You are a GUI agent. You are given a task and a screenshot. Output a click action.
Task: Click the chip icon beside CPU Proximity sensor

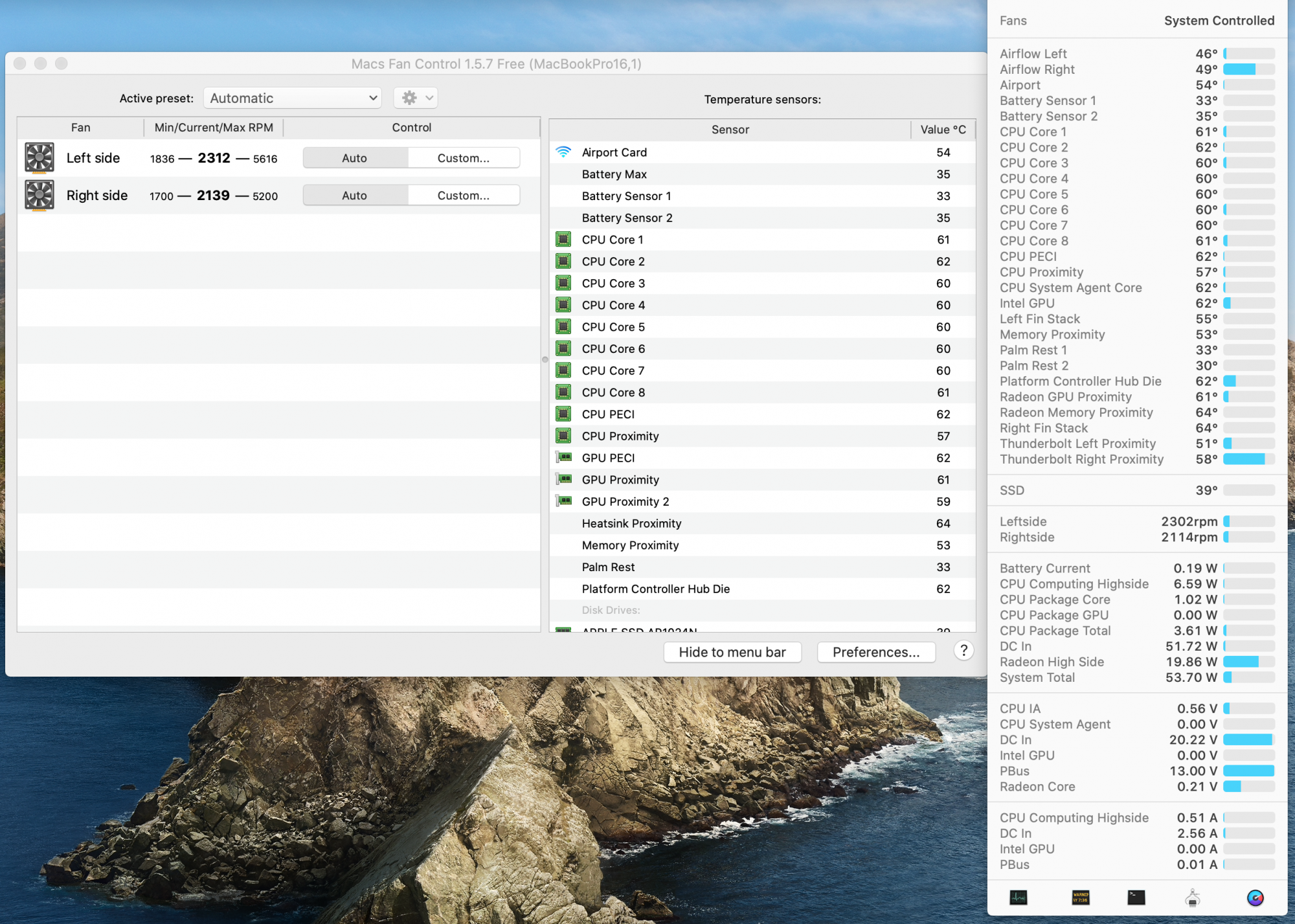(563, 436)
